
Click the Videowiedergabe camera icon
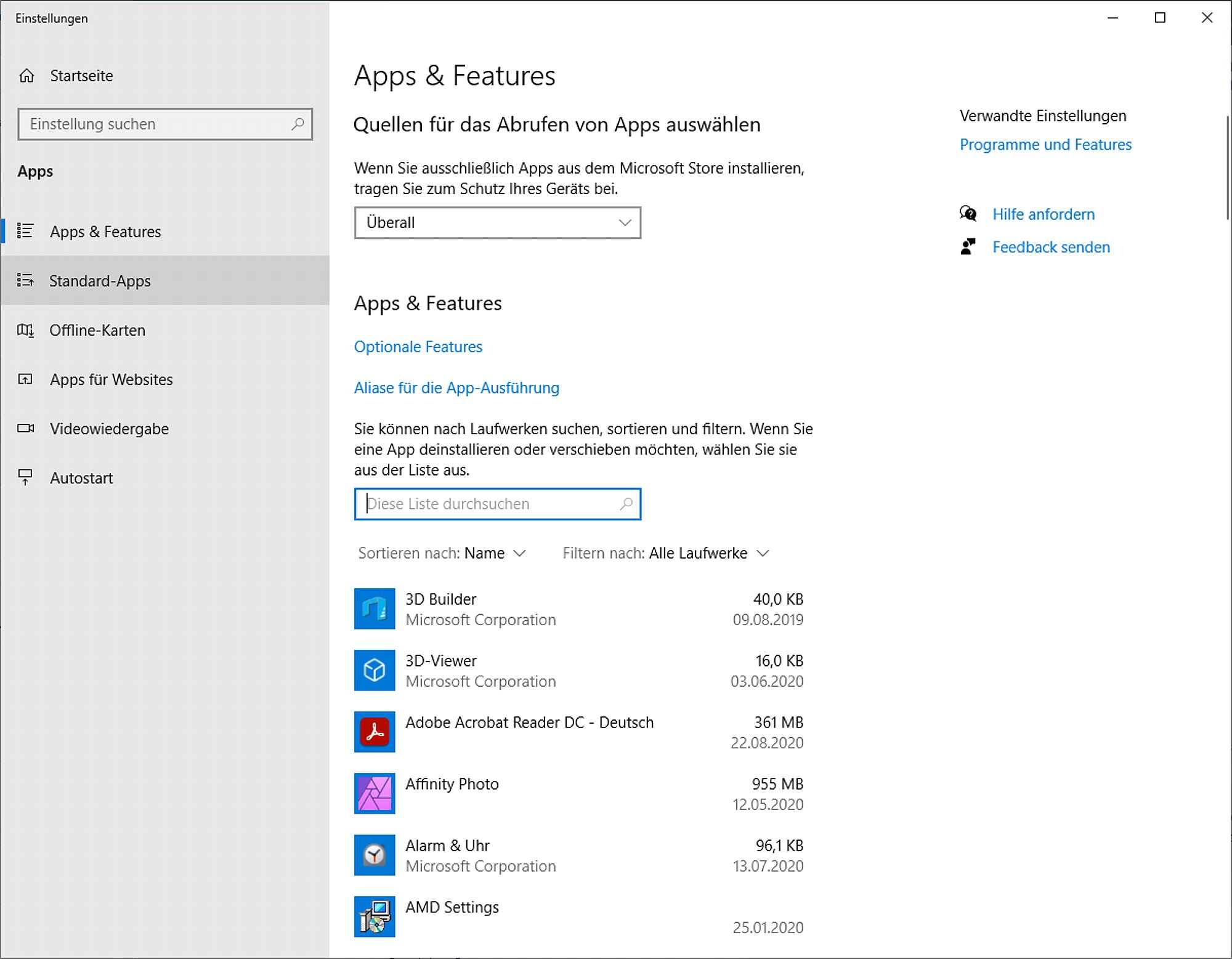tap(25, 428)
